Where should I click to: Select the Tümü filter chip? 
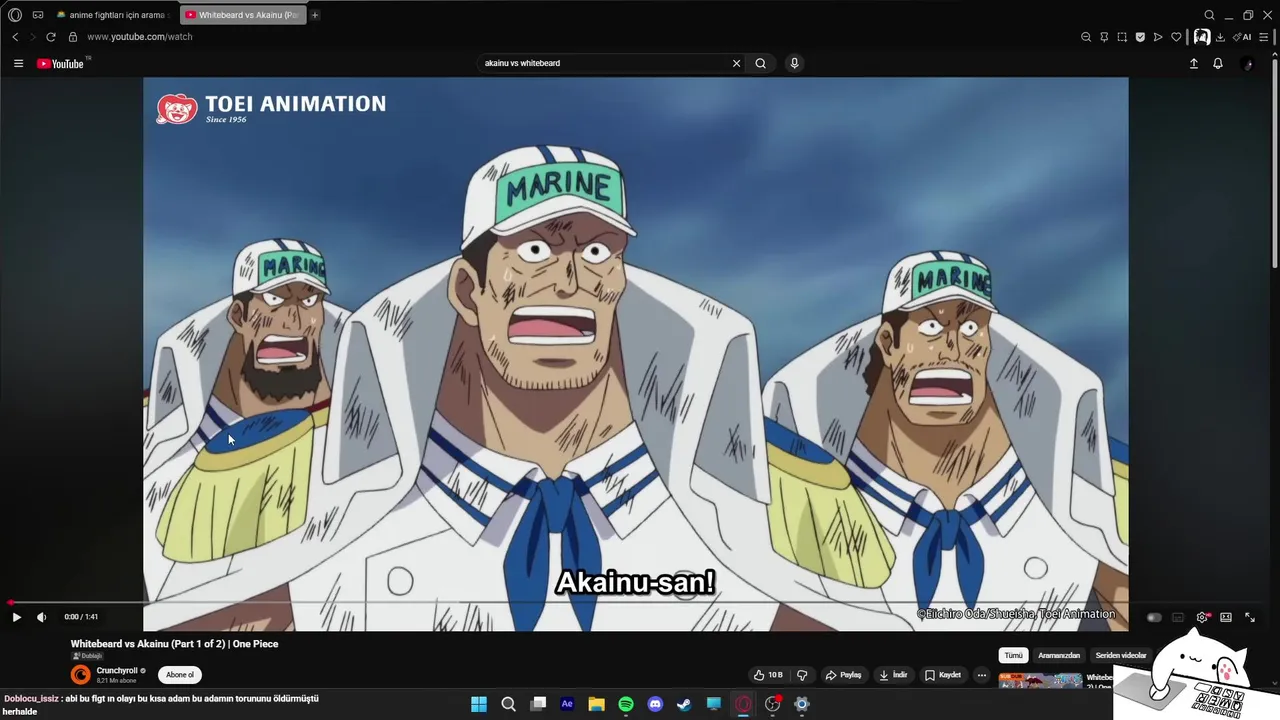pos(1013,655)
